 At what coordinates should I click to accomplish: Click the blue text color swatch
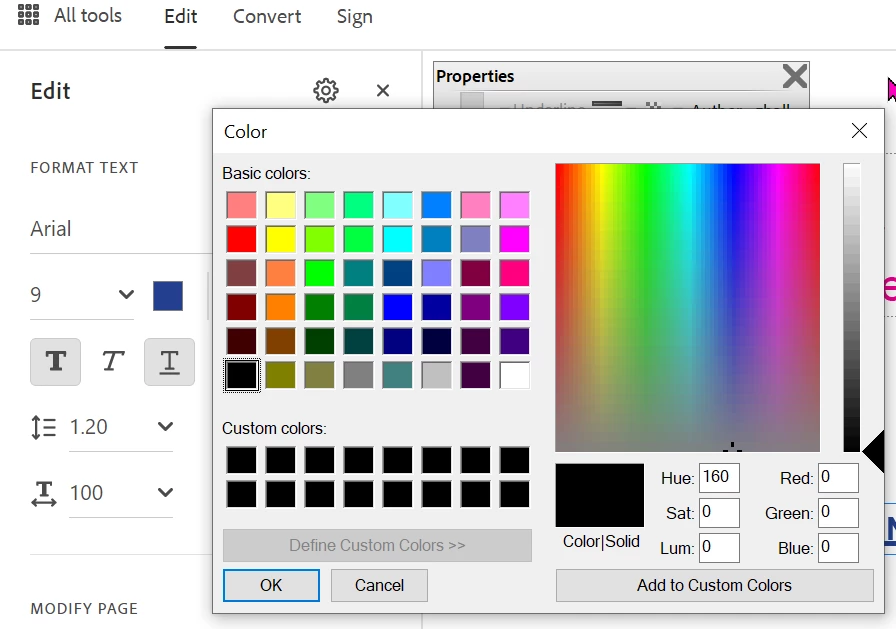[168, 296]
